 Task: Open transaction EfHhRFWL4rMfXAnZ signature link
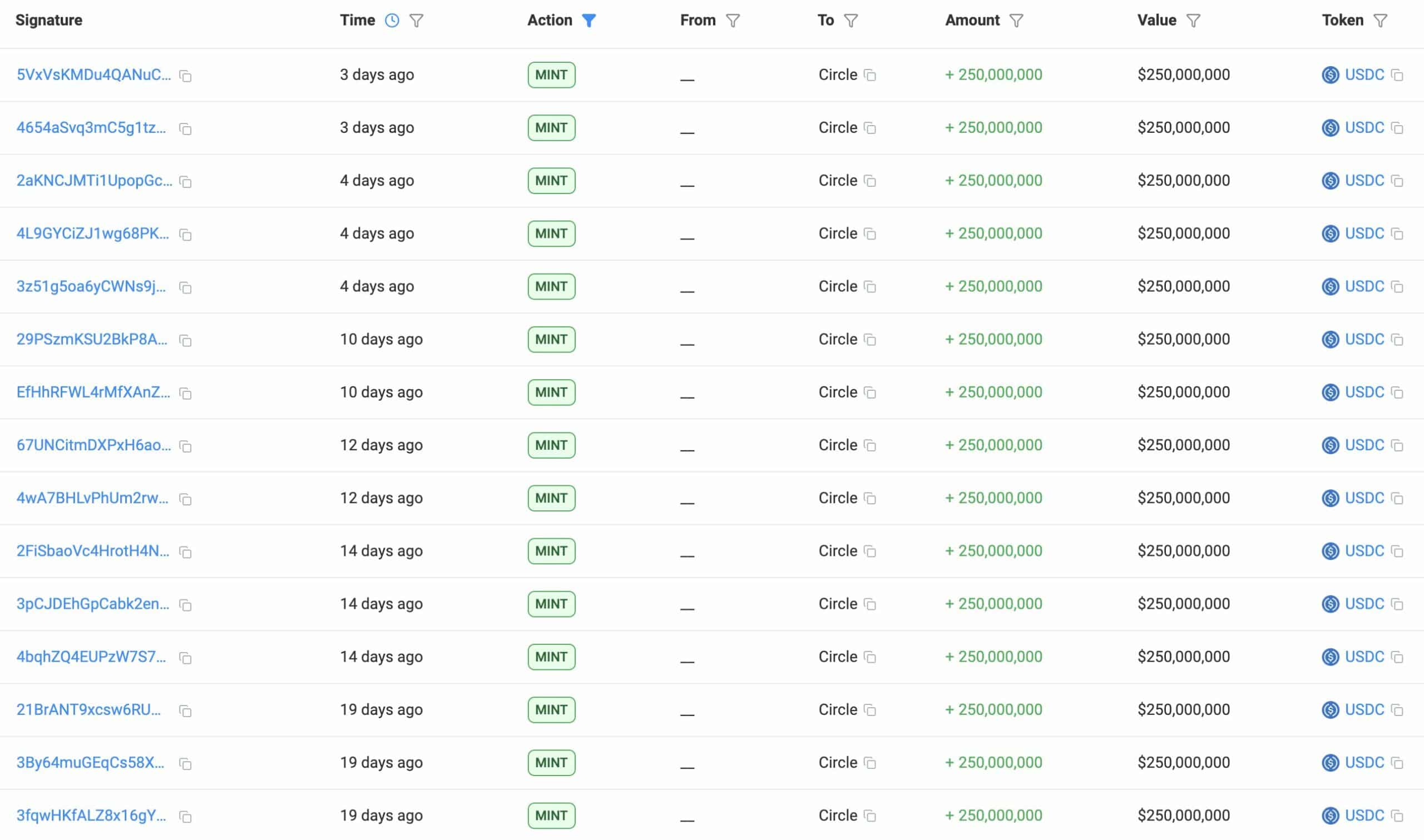(x=93, y=392)
